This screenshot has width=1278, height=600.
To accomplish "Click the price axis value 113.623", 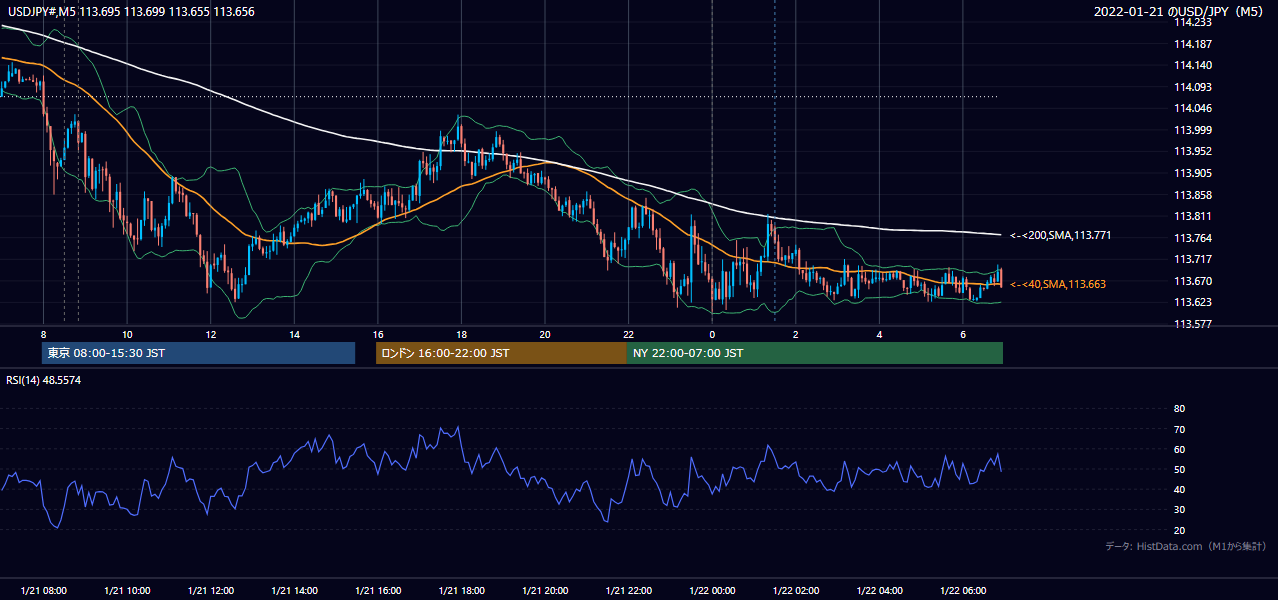I will click(1192, 302).
